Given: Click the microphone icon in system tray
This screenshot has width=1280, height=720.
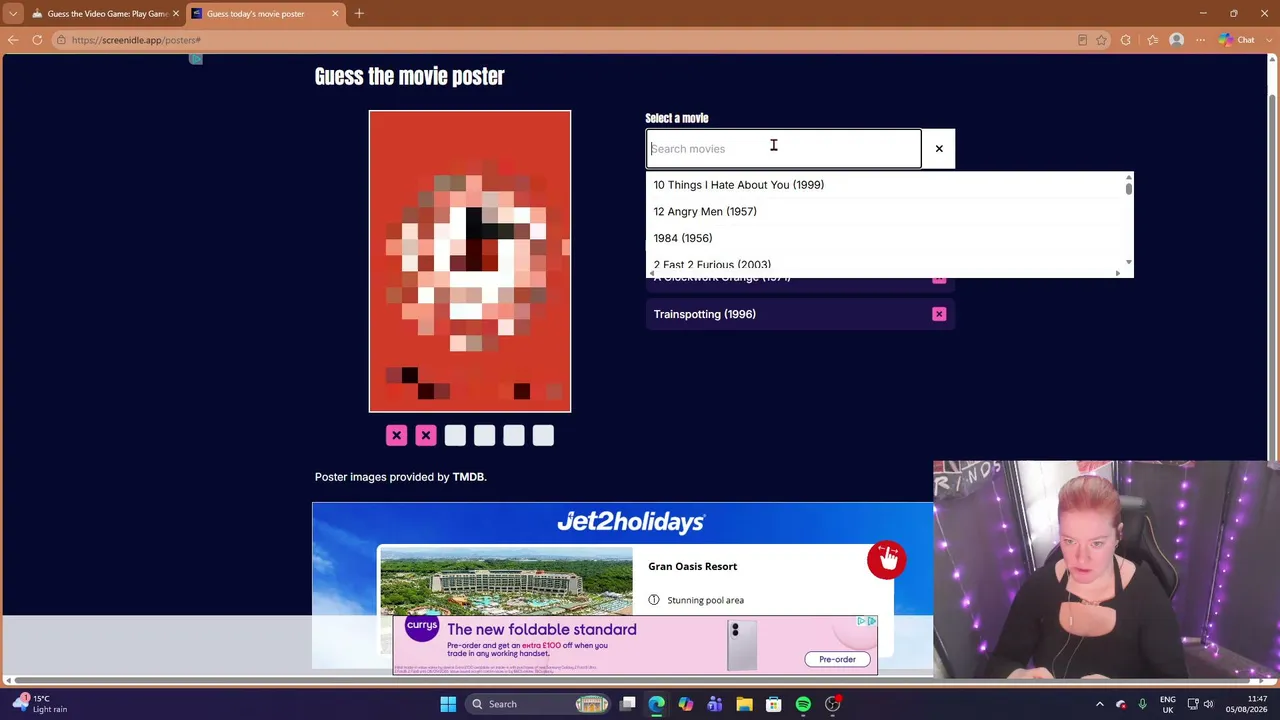Looking at the screenshot, I should (x=1142, y=704).
